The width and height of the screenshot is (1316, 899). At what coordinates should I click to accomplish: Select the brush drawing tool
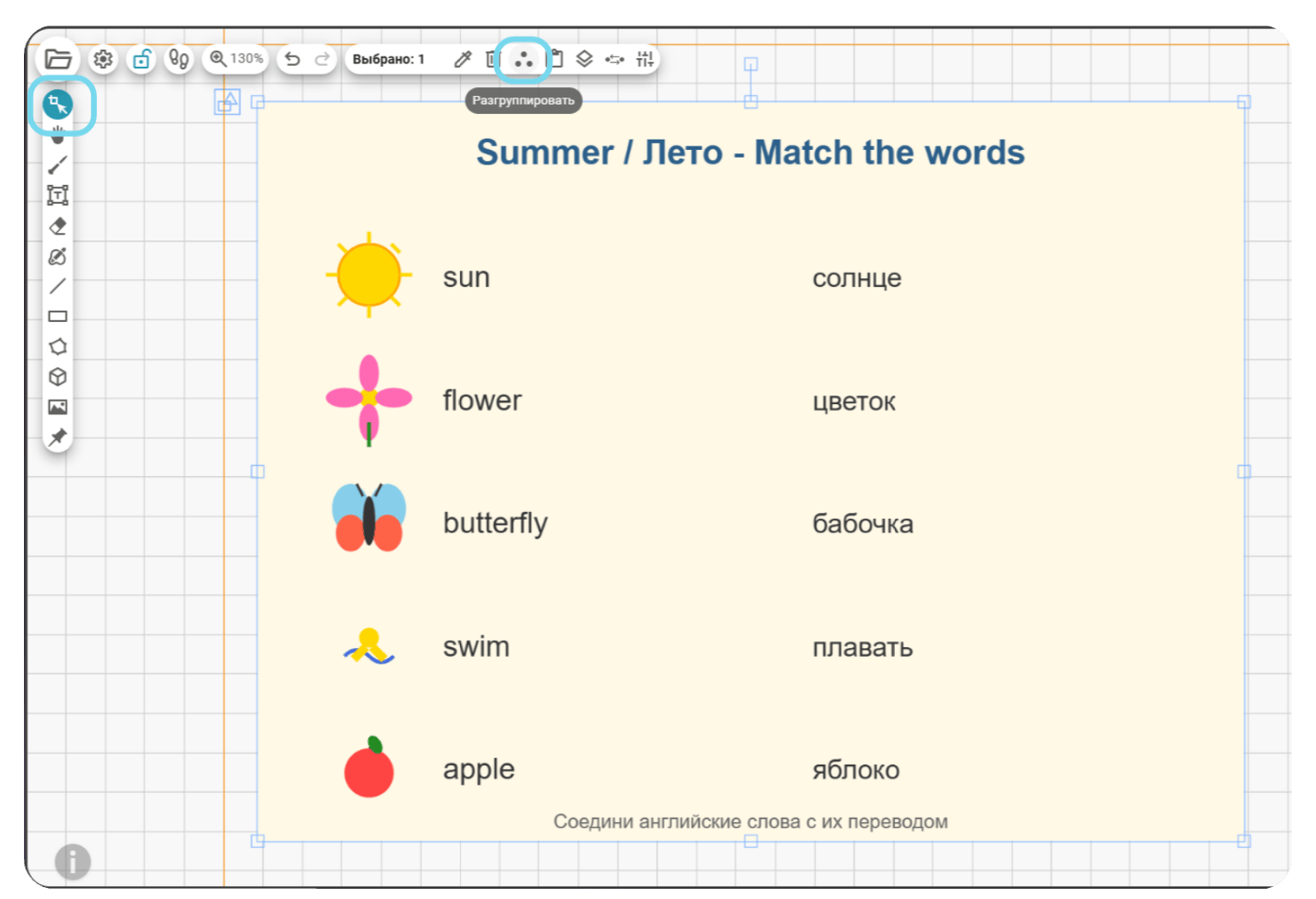(x=58, y=164)
